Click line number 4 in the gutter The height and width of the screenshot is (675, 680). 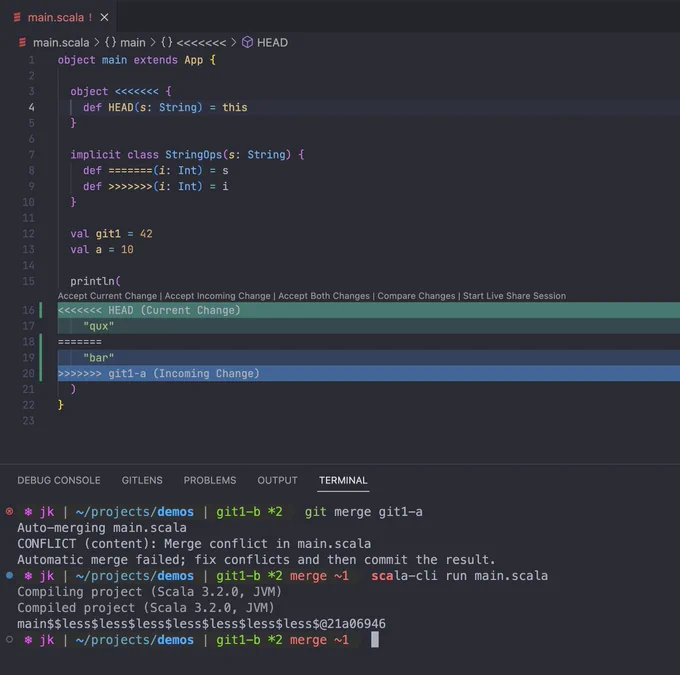tap(31, 107)
